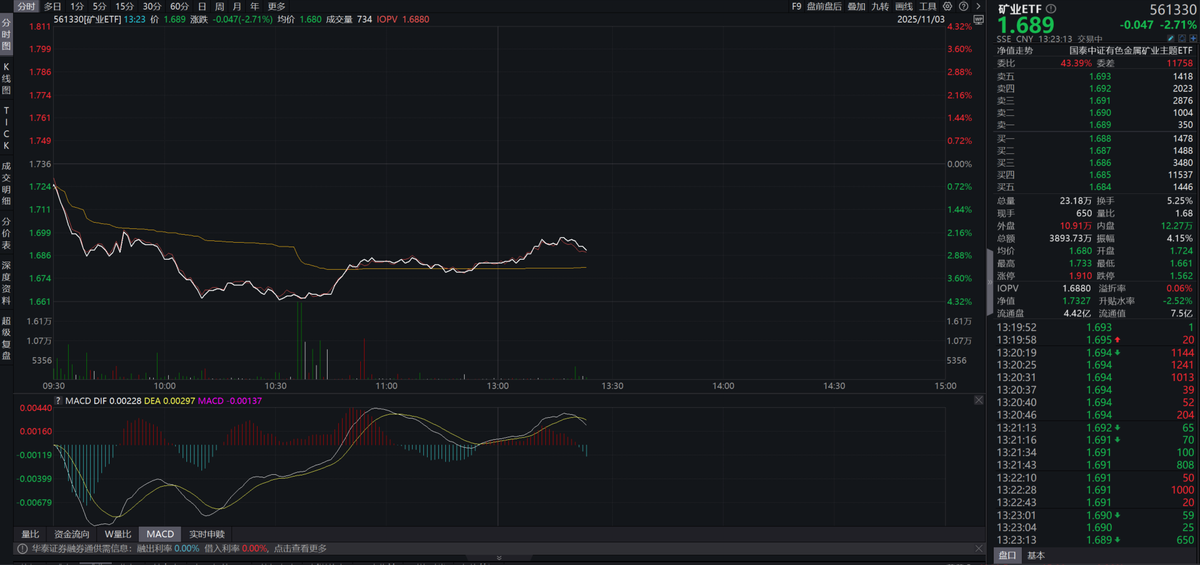This screenshot has width=1200, height=565.
Task: Click the 九转 indicator button
Action: (880, 6)
